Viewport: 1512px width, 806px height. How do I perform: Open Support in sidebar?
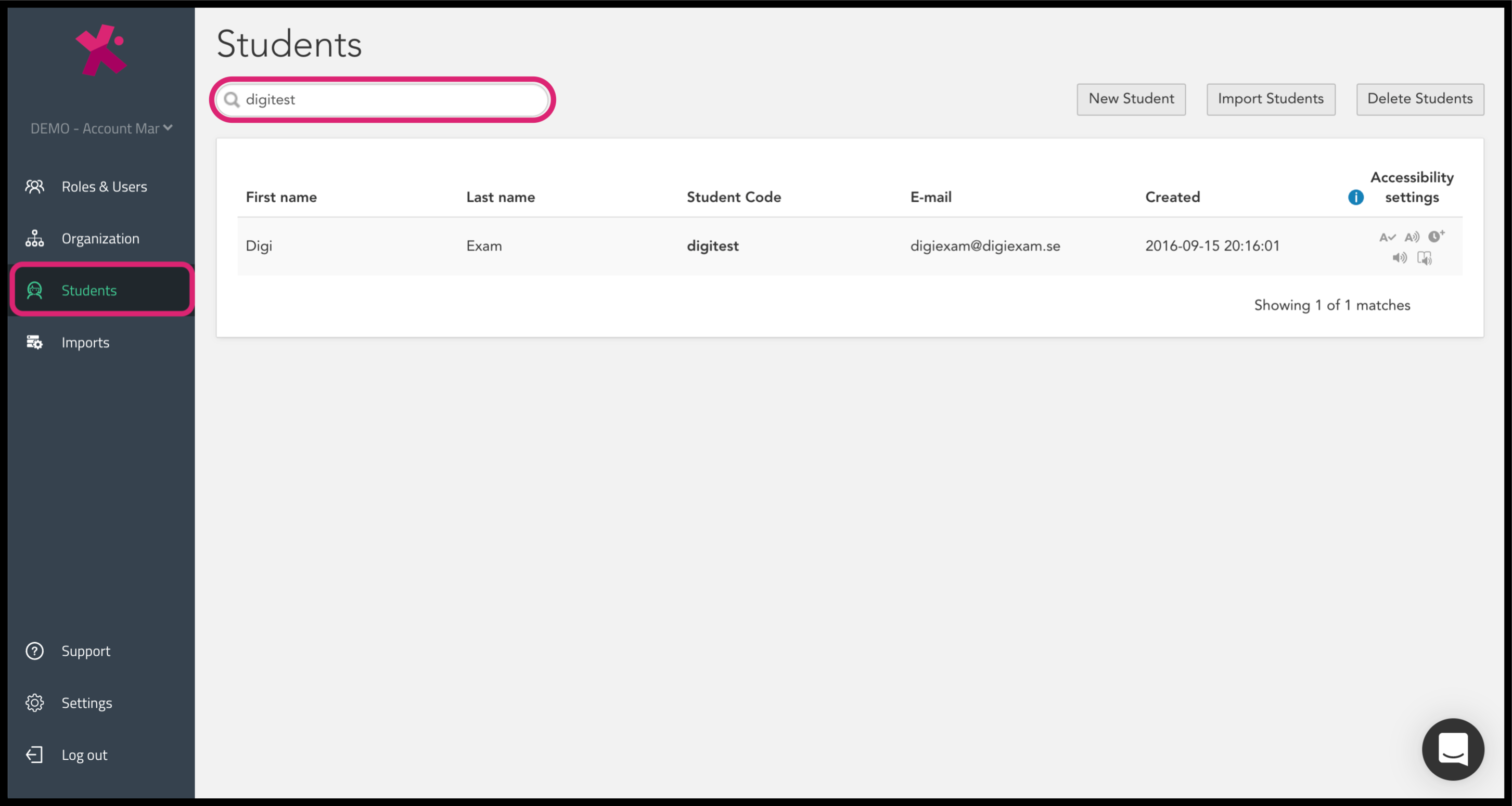coord(101,651)
